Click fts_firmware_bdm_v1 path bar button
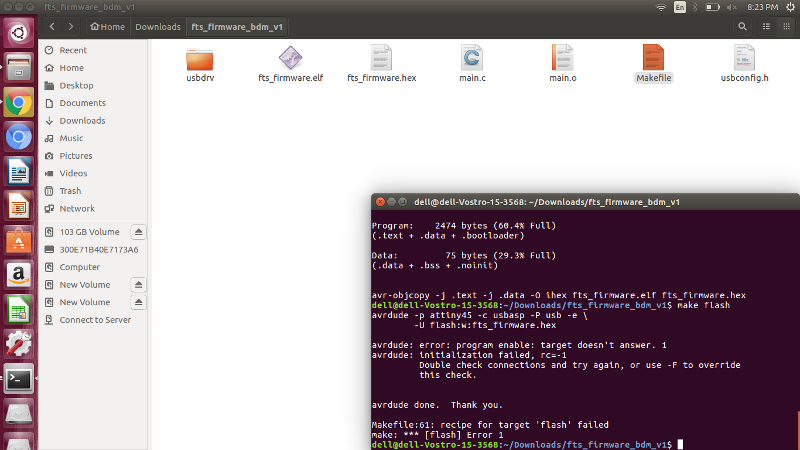The height and width of the screenshot is (450, 800). tap(237, 27)
